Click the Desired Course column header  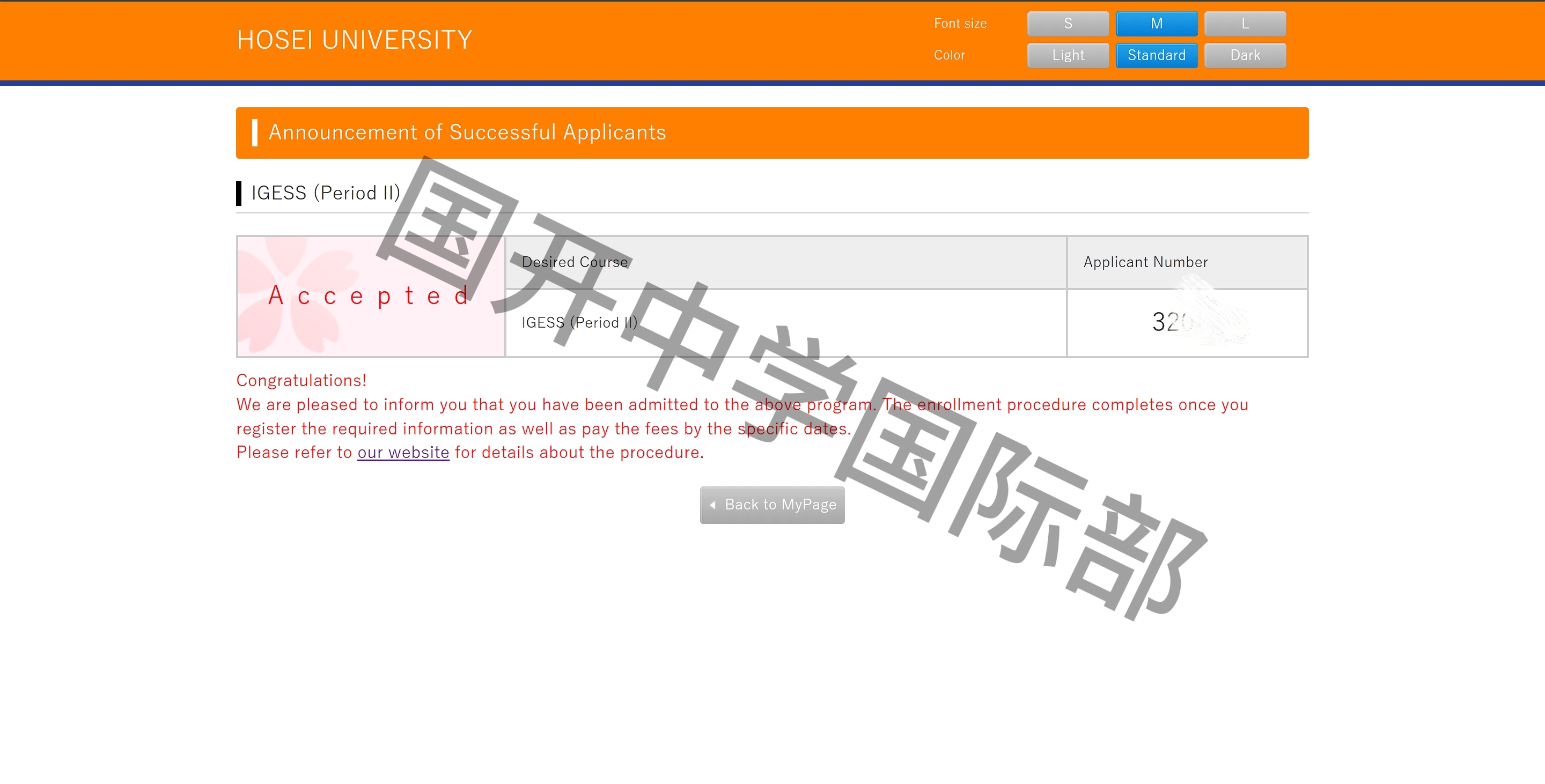(x=786, y=263)
